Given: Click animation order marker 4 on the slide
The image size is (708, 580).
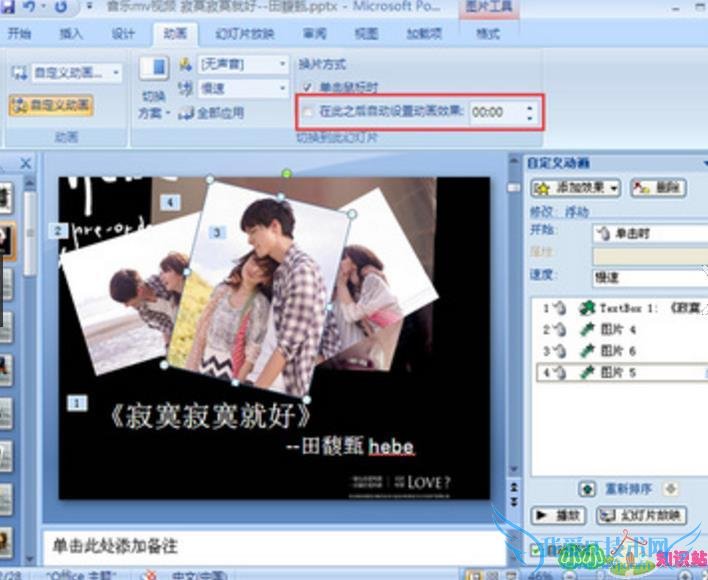Looking at the screenshot, I should pyautogui.click(x=170, y=202).
